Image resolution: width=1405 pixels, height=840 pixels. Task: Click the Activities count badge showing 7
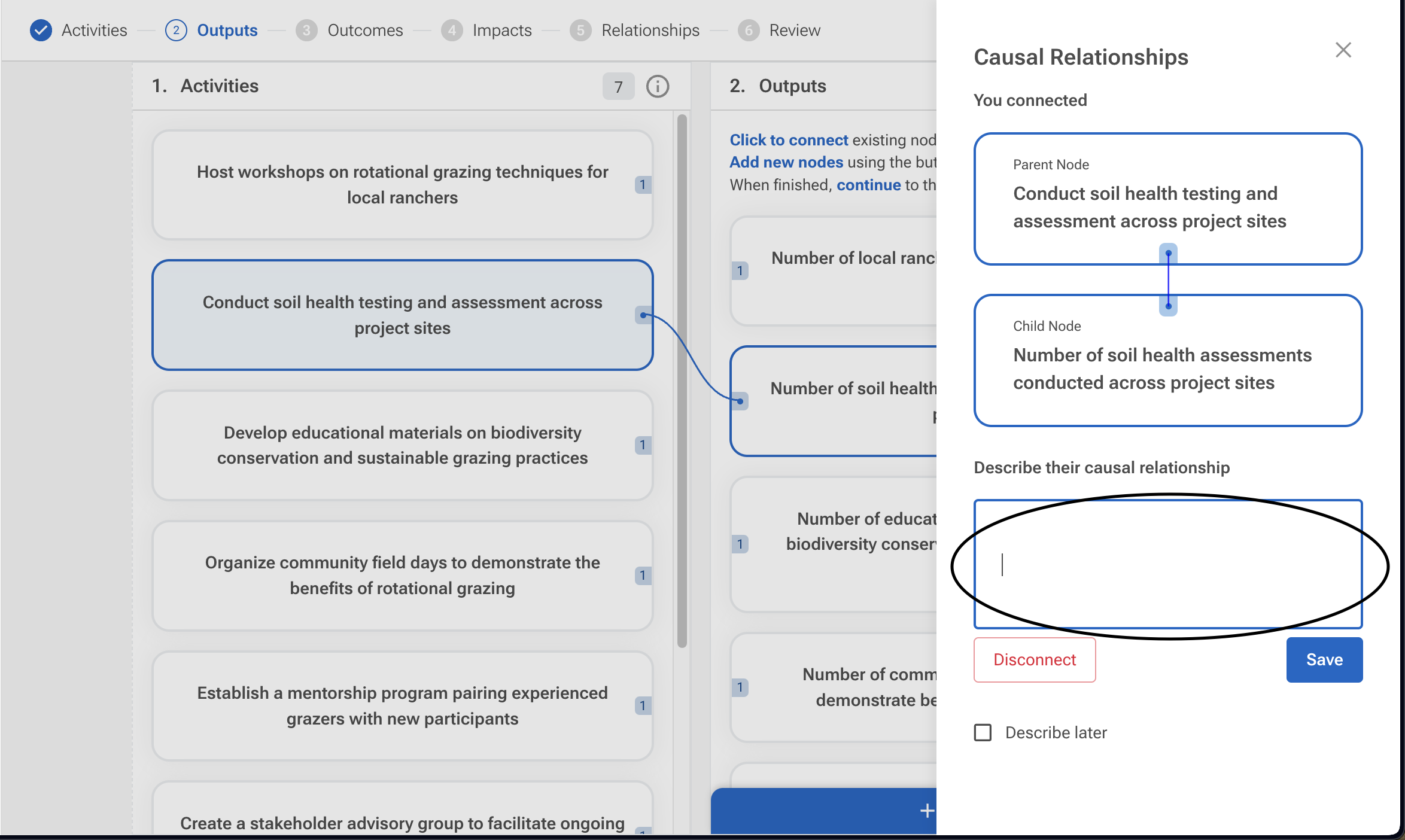pos(618,87)
